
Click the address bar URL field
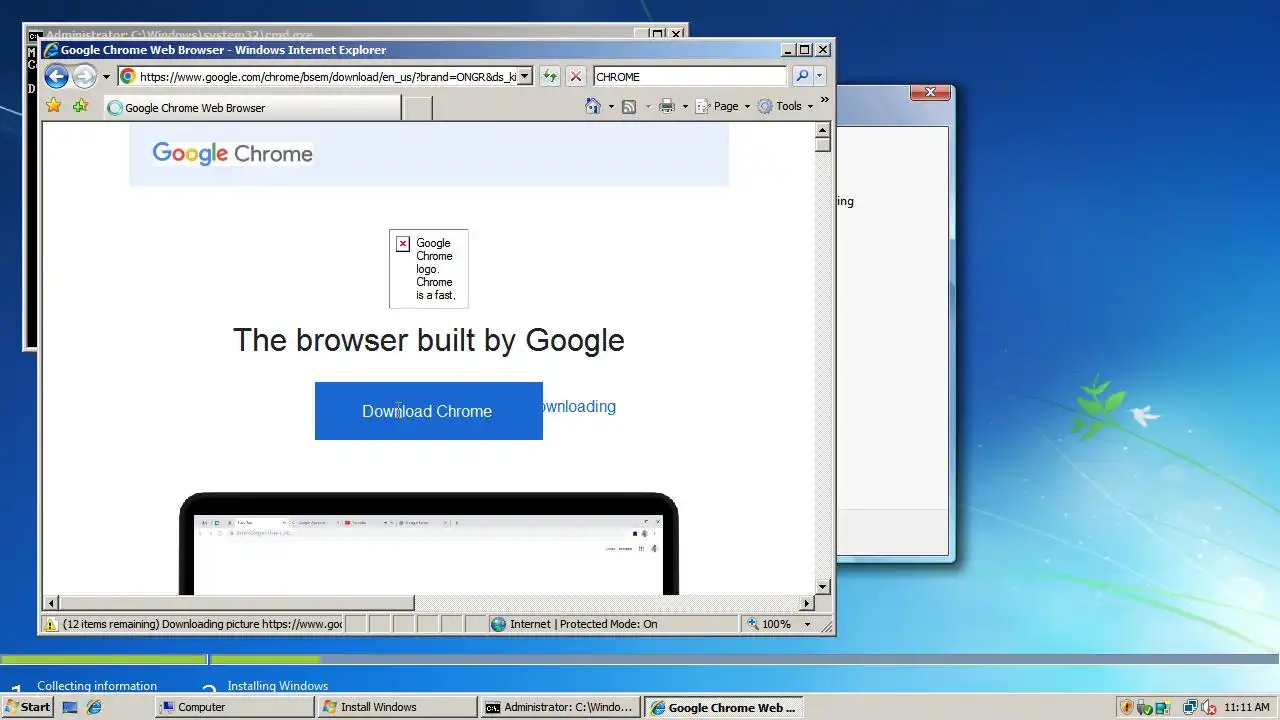(327, 76)
